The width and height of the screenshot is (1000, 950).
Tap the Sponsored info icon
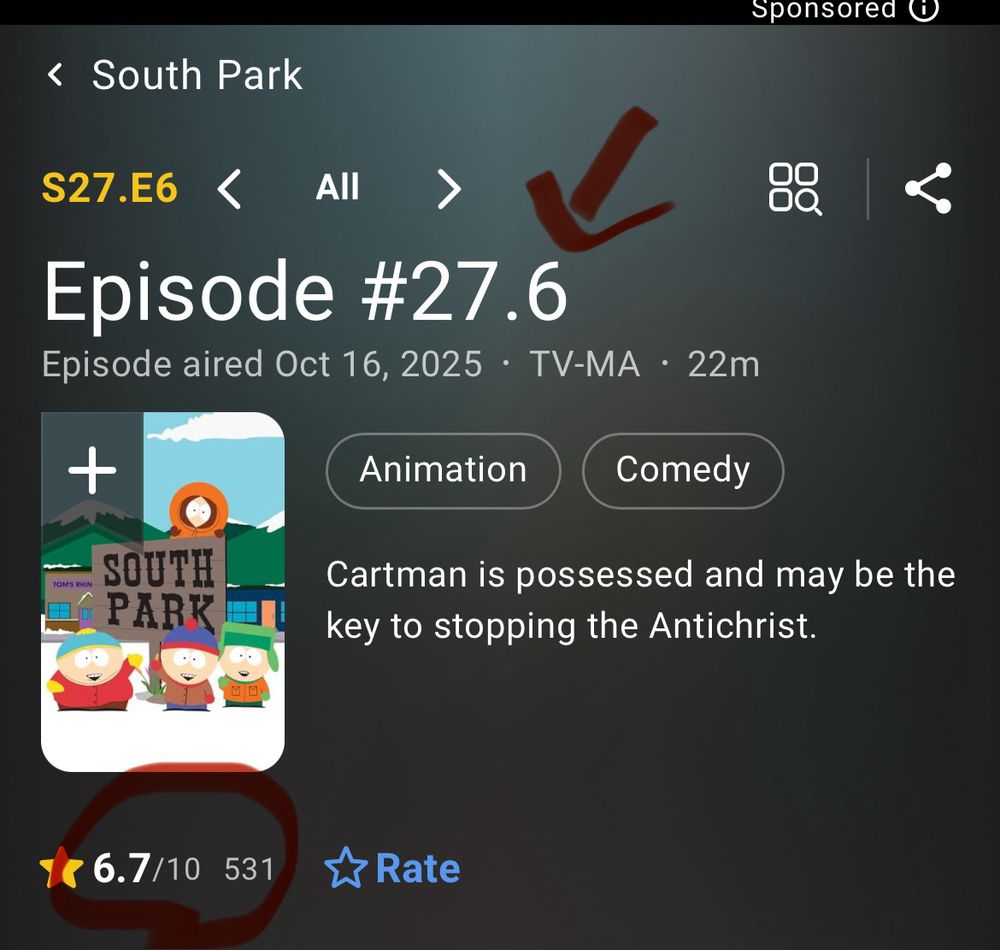pyautogui.click(x=924, y=10)
